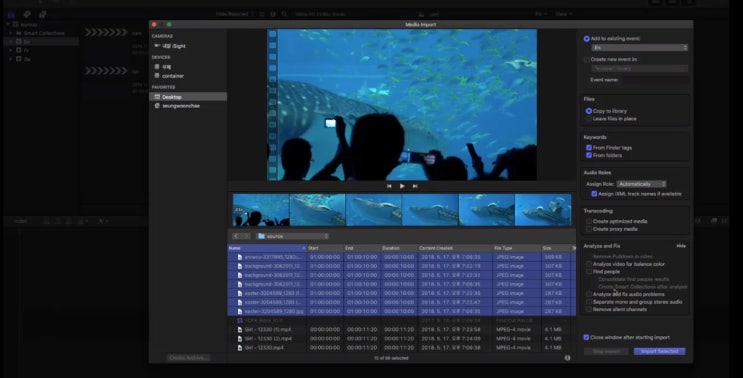Enable Create proxy media
The width and height of the screenshot is (743, 378).
[x=589, y=229]
